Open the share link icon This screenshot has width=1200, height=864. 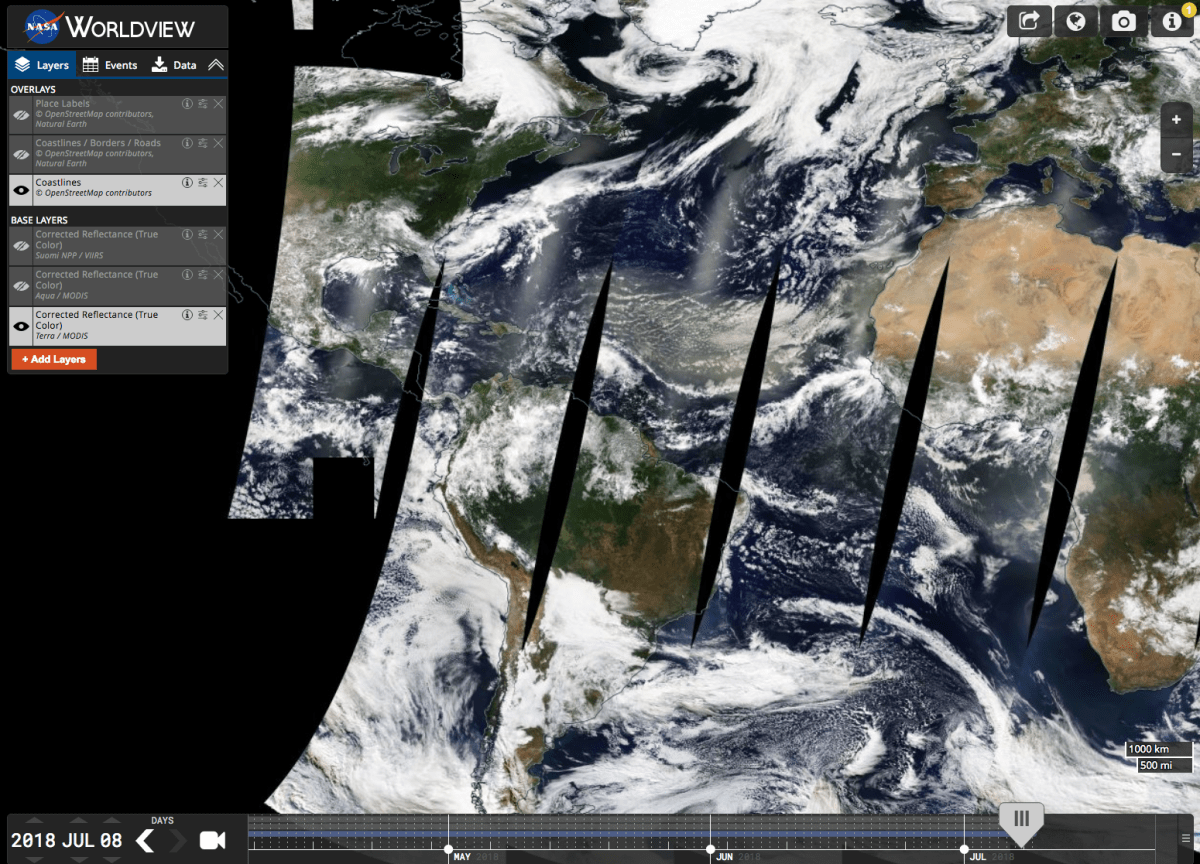click(1029, 21)
